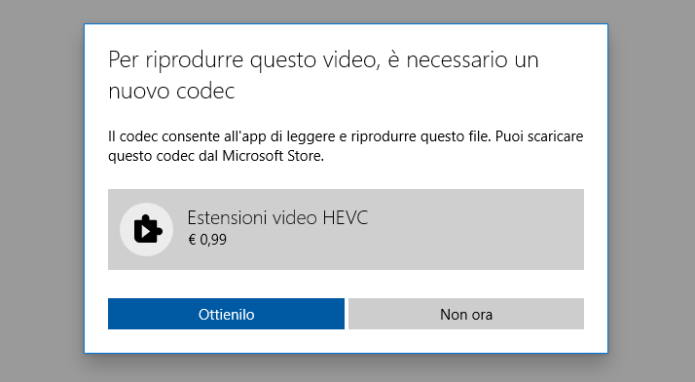
Task: Click the words "nuovo codec" in the heading
Action: (172, 91)
